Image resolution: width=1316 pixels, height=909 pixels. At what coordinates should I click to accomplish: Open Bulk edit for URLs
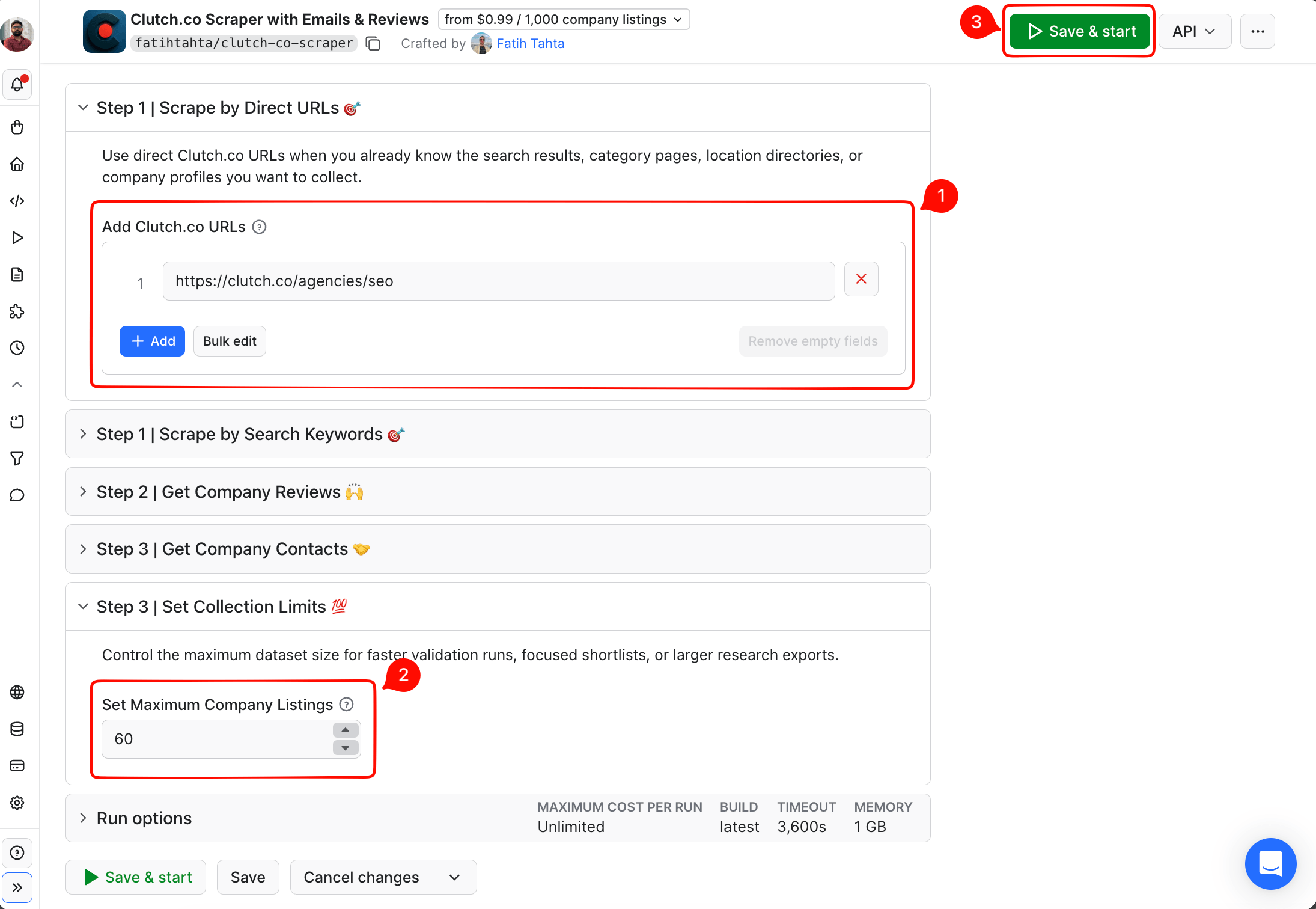(230, 341)
